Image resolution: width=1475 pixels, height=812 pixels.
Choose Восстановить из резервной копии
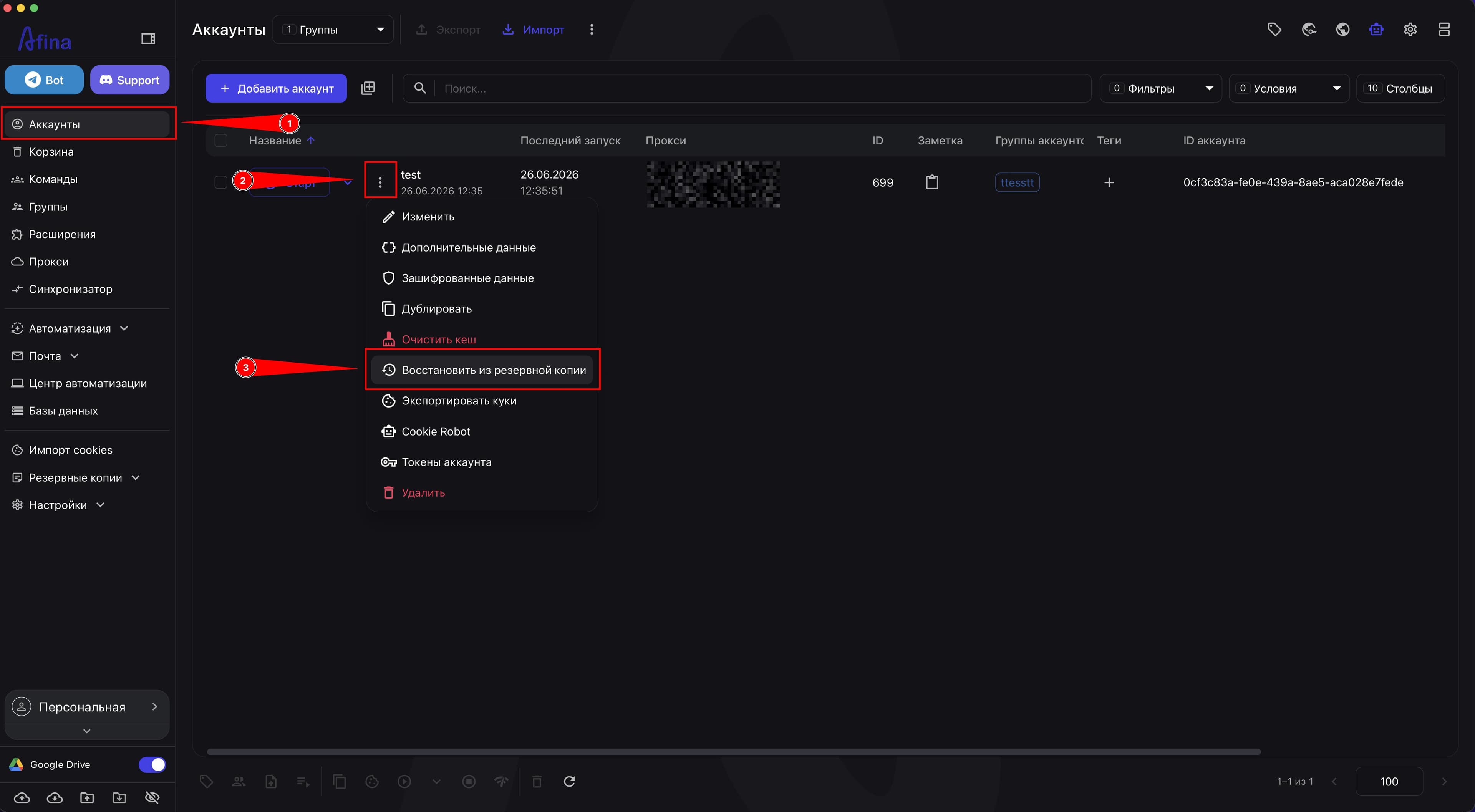pyautogui.click(x=482, y=370)
